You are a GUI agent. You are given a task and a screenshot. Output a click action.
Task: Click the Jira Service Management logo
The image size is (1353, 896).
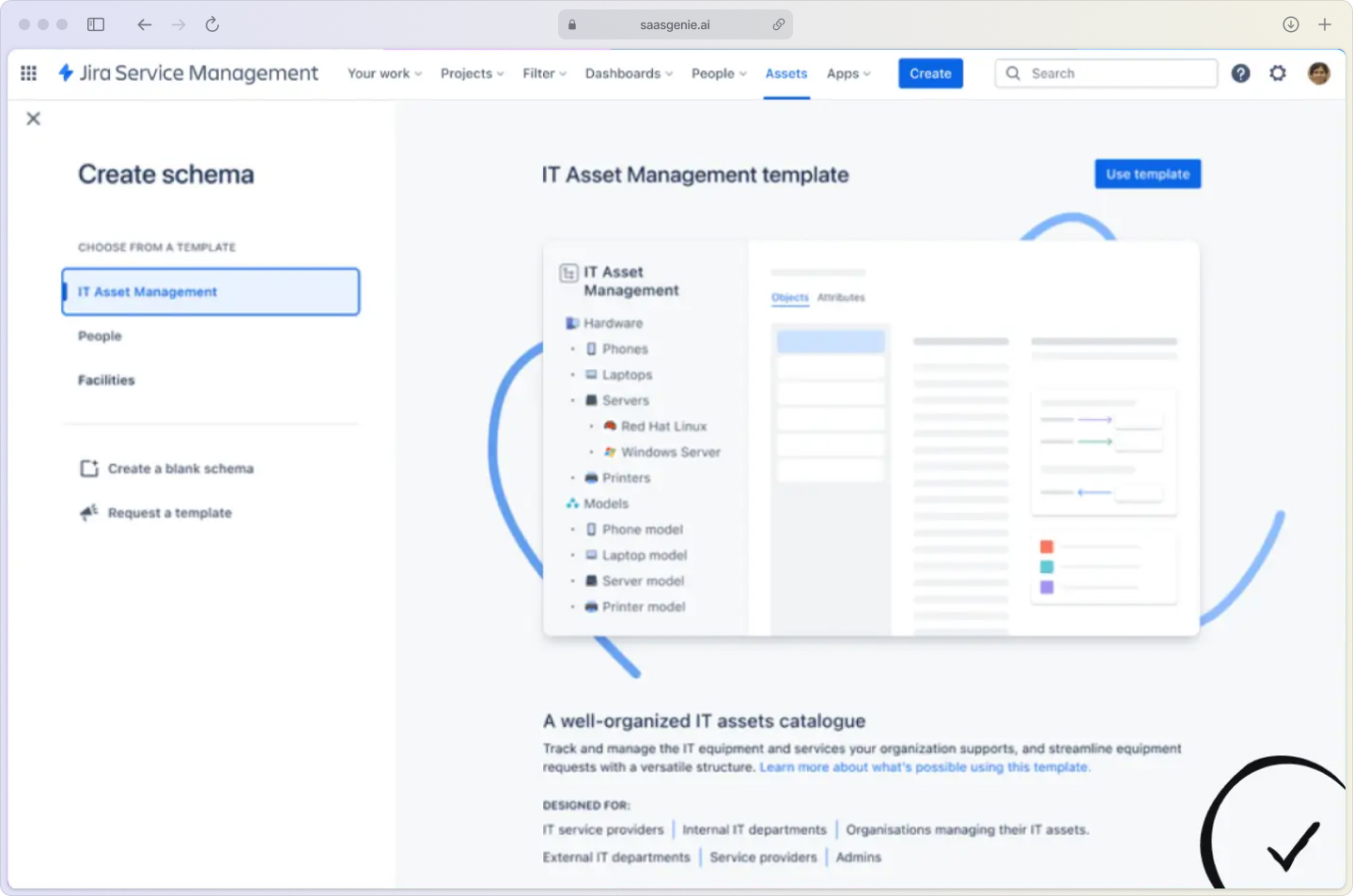pos(188,73)
